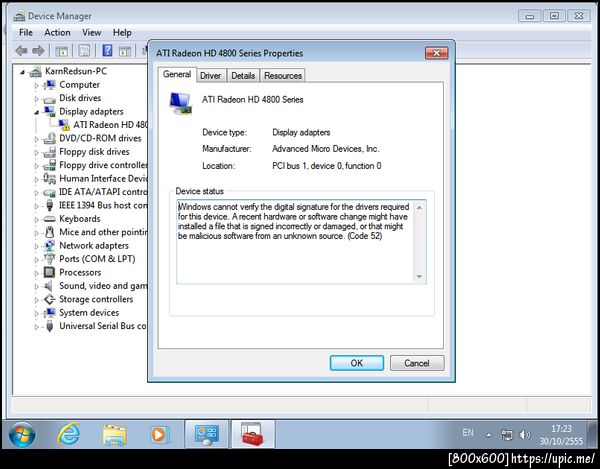Click the Device status scrollbar down arrow
Screen dimensions: 600x469
(419, 277)
